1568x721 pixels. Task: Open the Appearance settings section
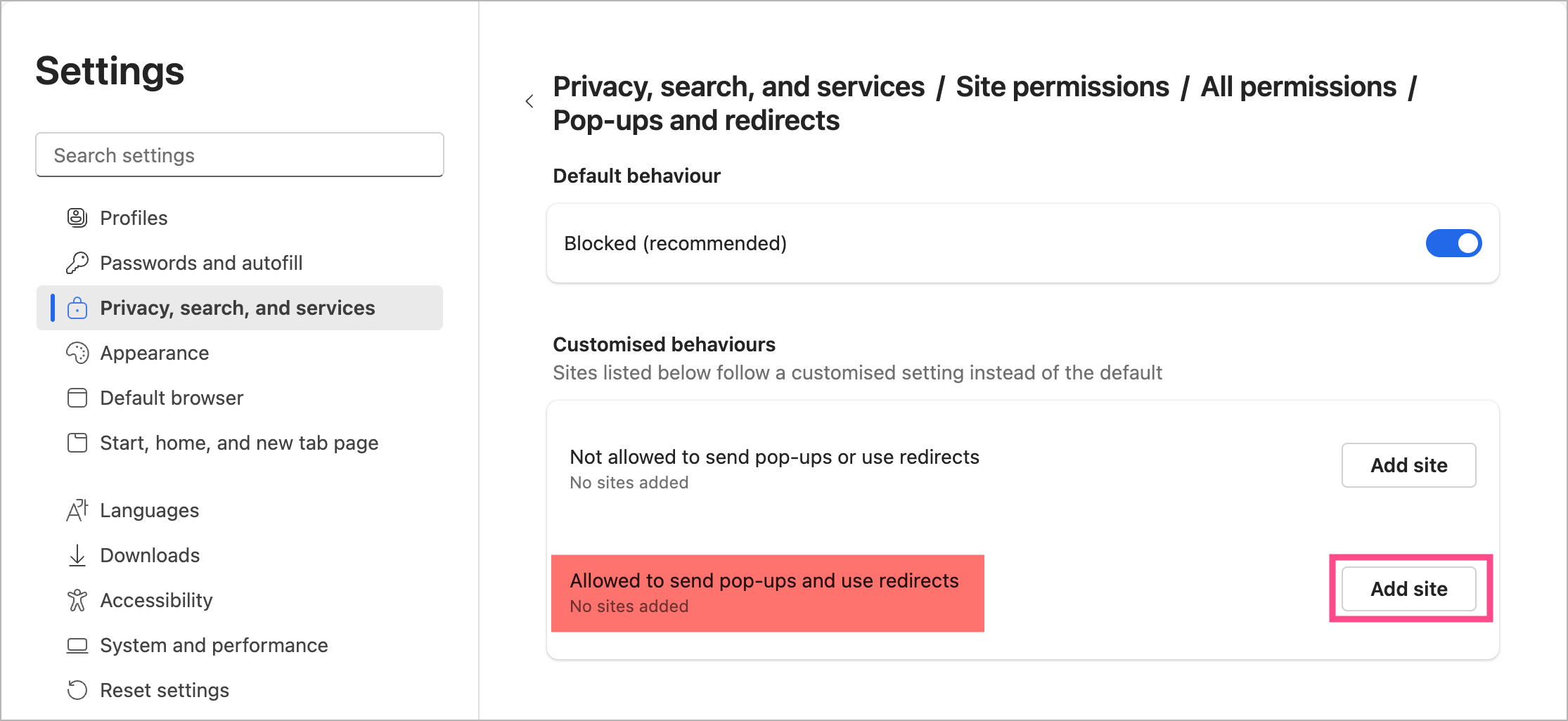pos(155,353)
